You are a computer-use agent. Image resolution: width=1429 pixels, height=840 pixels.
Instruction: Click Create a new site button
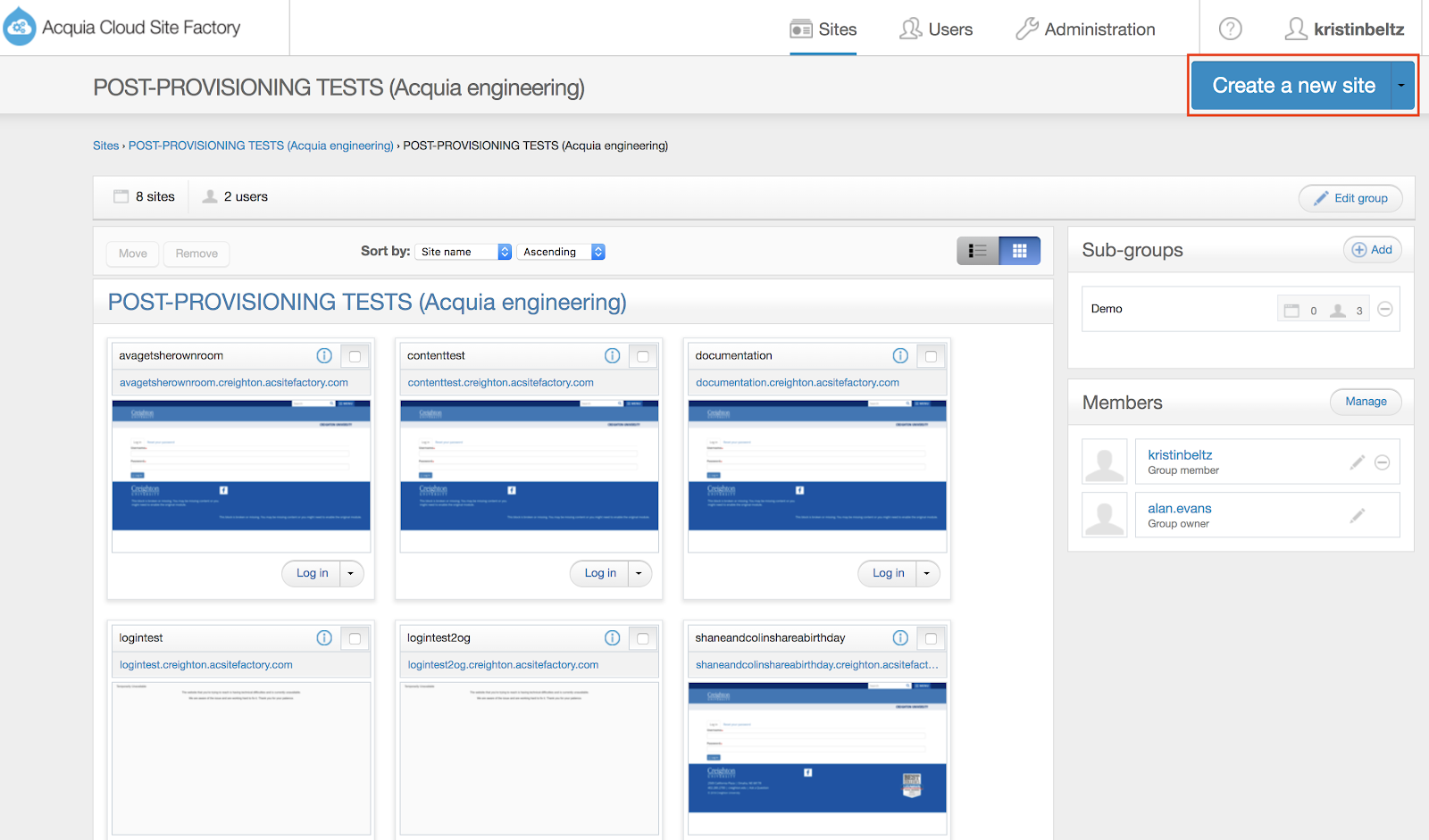(x=1292, y=86)
